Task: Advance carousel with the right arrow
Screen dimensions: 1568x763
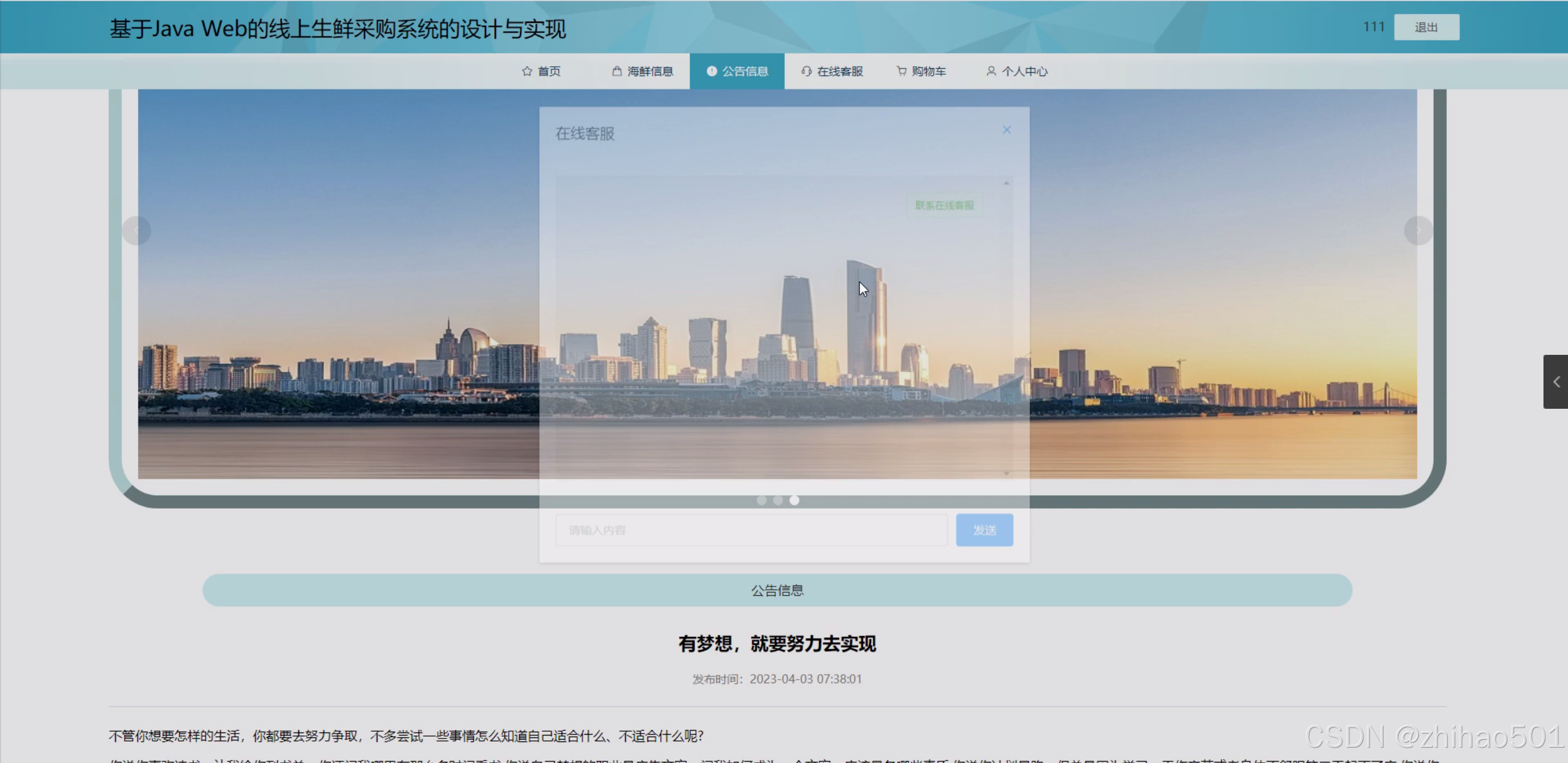Action: tap(1418, 230)
